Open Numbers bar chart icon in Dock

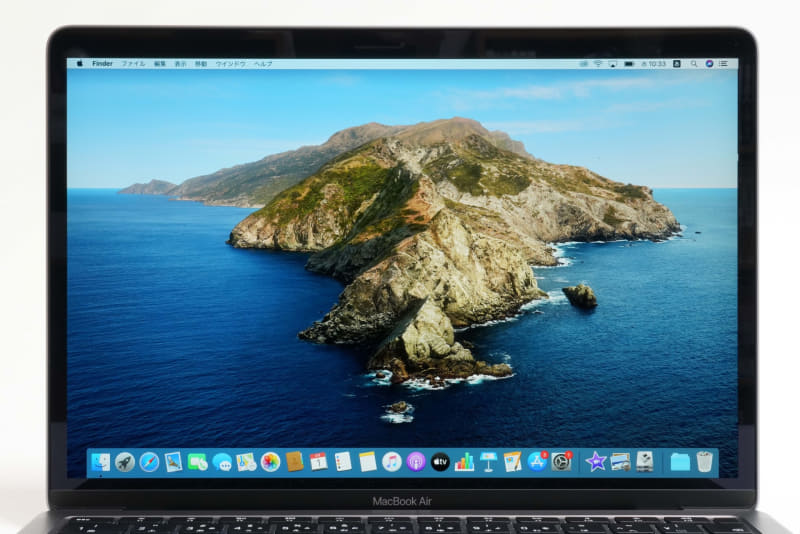click(464, 462)
